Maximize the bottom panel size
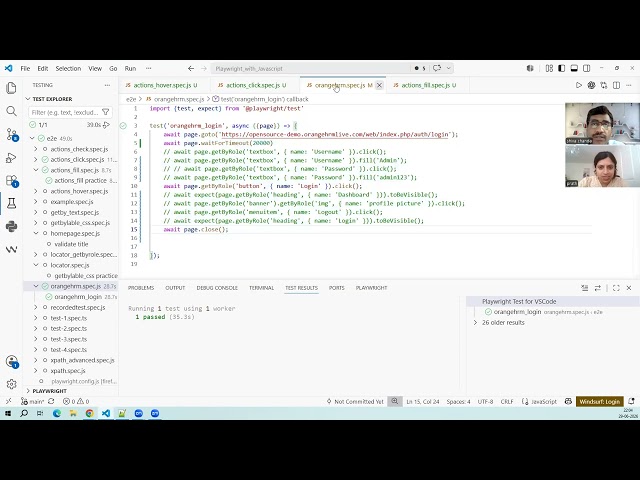The image size is (640, 480). pos(616,288)
